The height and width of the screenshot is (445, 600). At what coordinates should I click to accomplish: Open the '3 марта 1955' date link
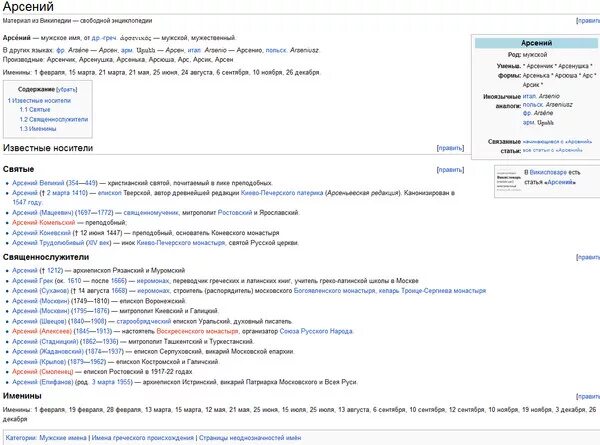click(x=112, y=382)
